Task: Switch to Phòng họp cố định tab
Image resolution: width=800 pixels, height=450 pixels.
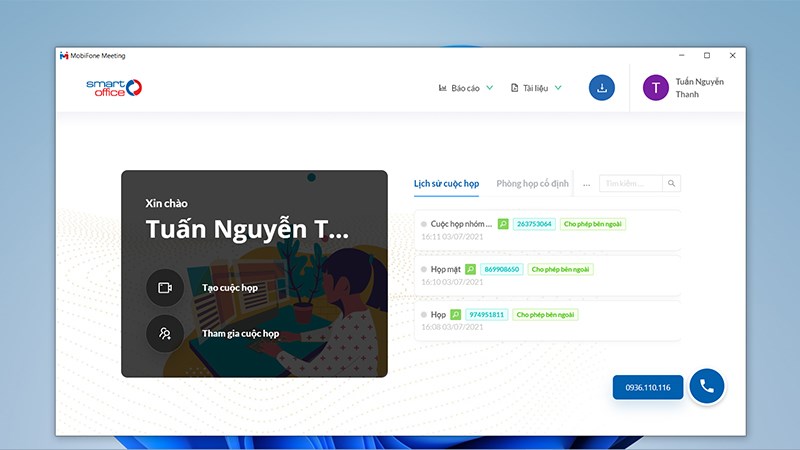Action: [532, 184]
